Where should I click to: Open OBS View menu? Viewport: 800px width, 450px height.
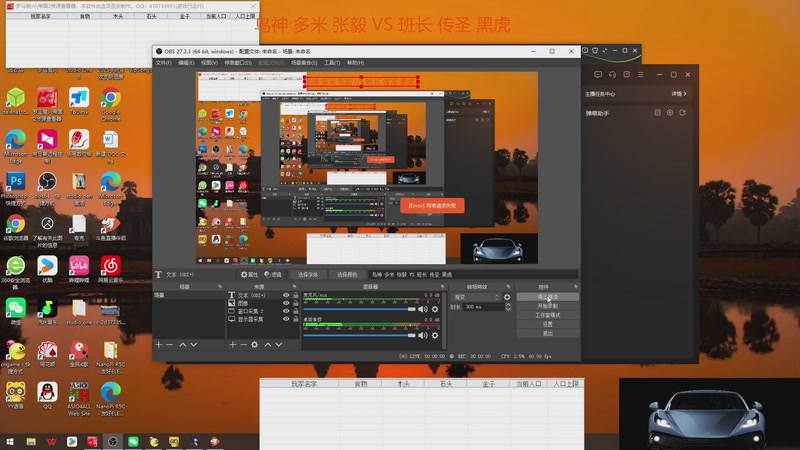(x=209, y=63)
